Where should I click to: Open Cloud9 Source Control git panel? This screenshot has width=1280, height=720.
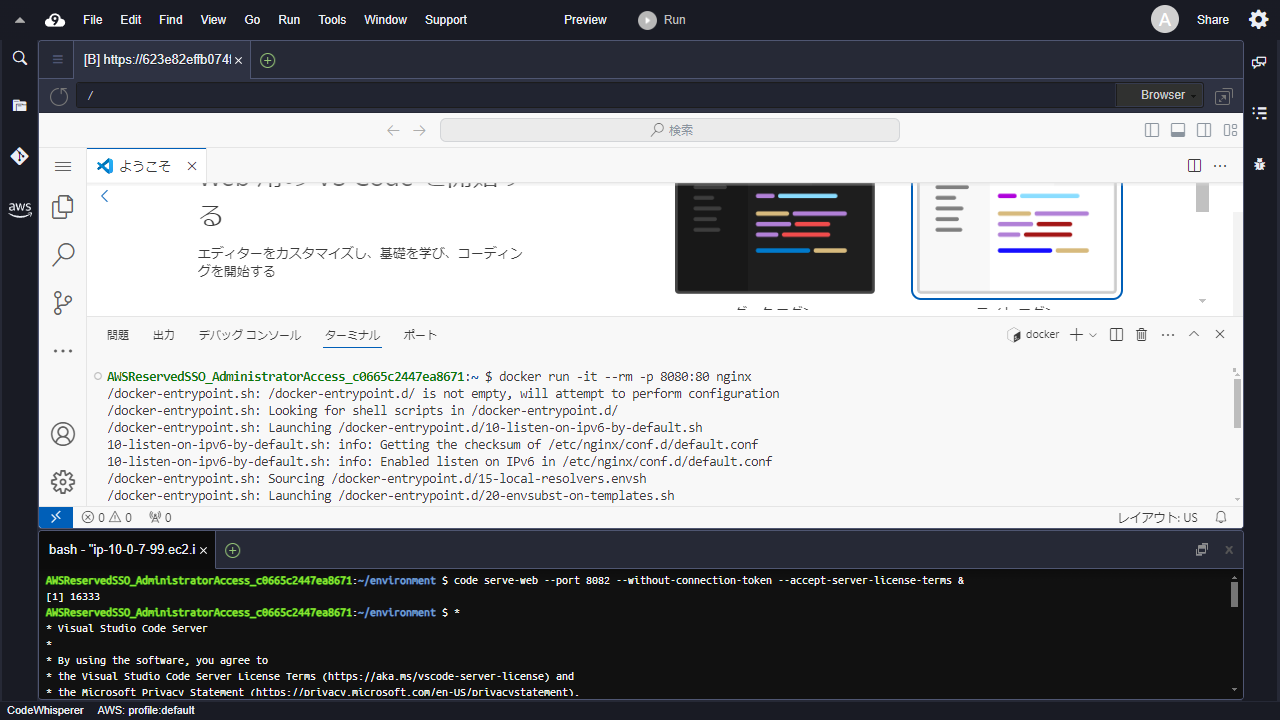(19, 156)
